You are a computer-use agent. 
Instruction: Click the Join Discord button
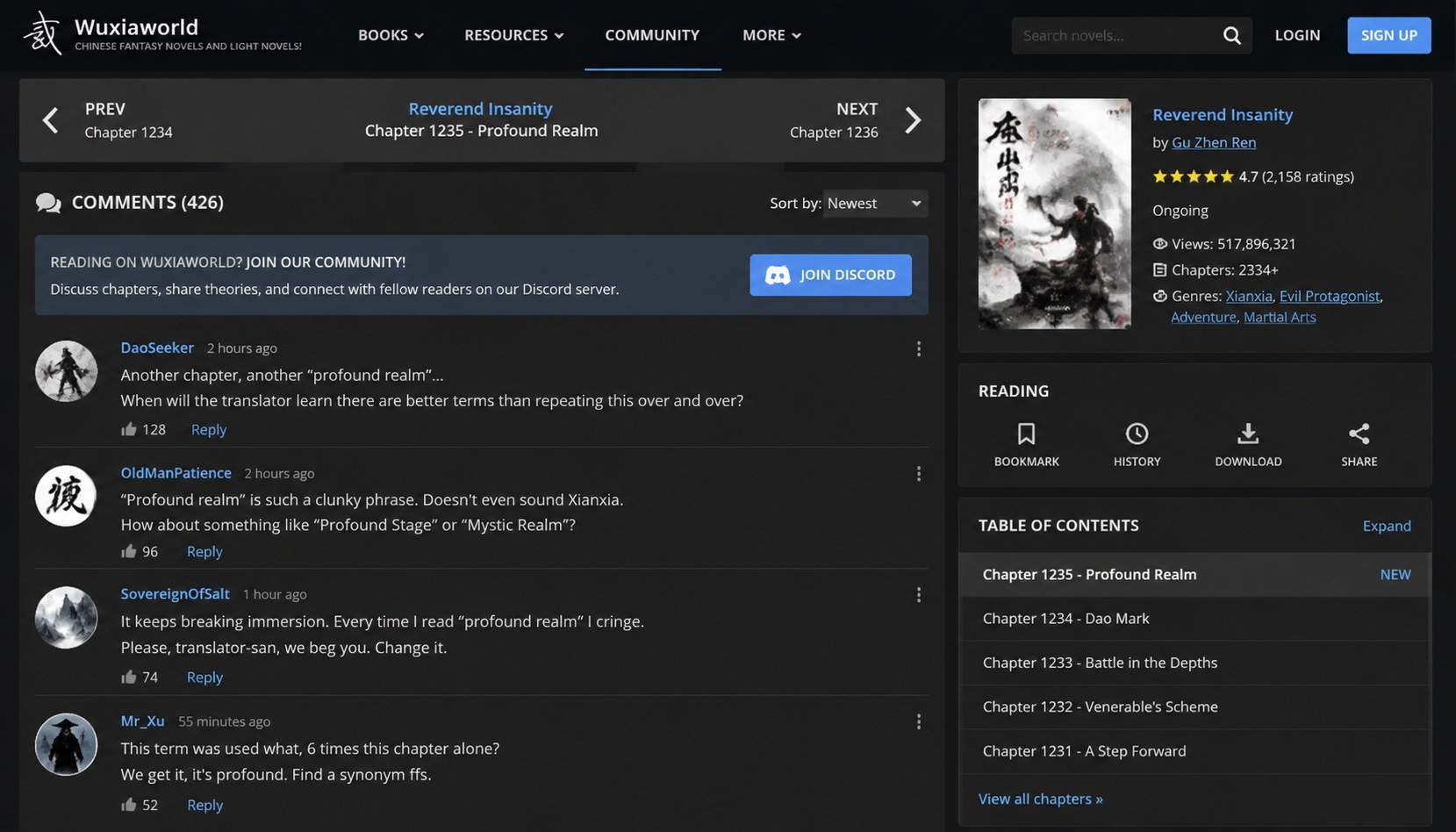coord(830,275)
